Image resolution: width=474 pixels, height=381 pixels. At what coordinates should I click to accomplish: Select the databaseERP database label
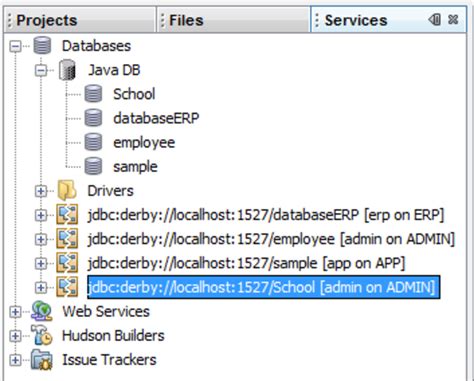156,118
